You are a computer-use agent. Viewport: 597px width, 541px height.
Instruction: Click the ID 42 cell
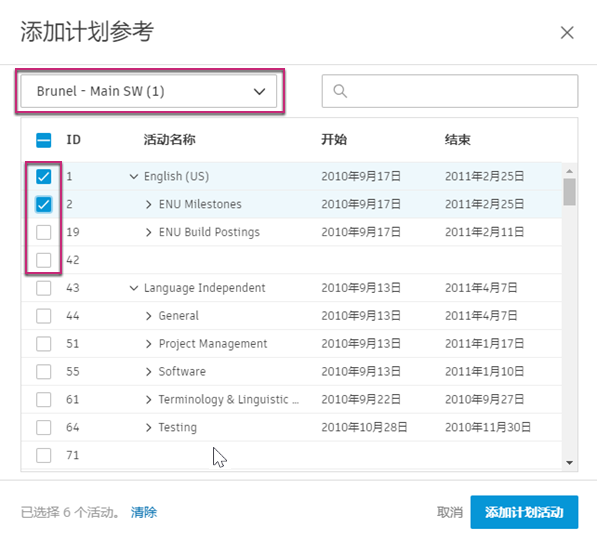73,260
